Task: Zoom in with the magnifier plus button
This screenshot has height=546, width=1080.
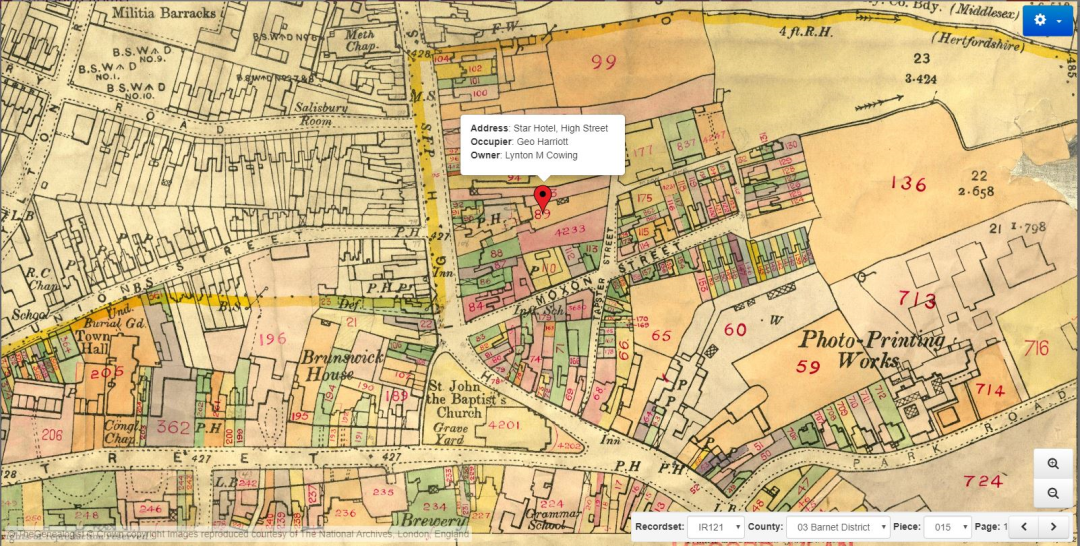Action: [x=1052, y=464]
